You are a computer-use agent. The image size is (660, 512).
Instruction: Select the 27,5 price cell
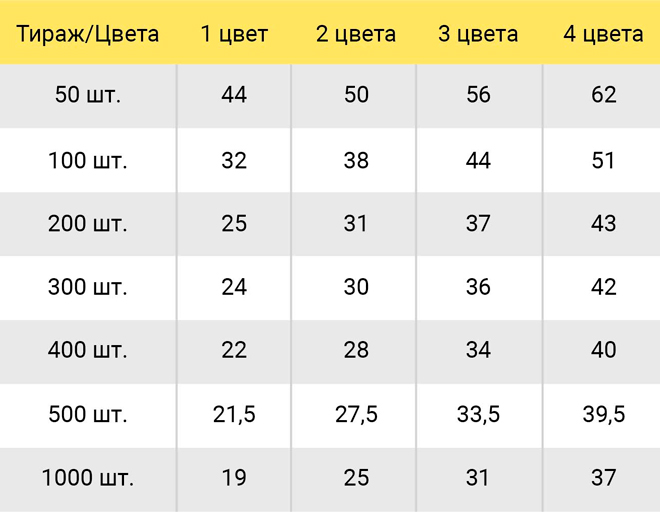(356, 414)
